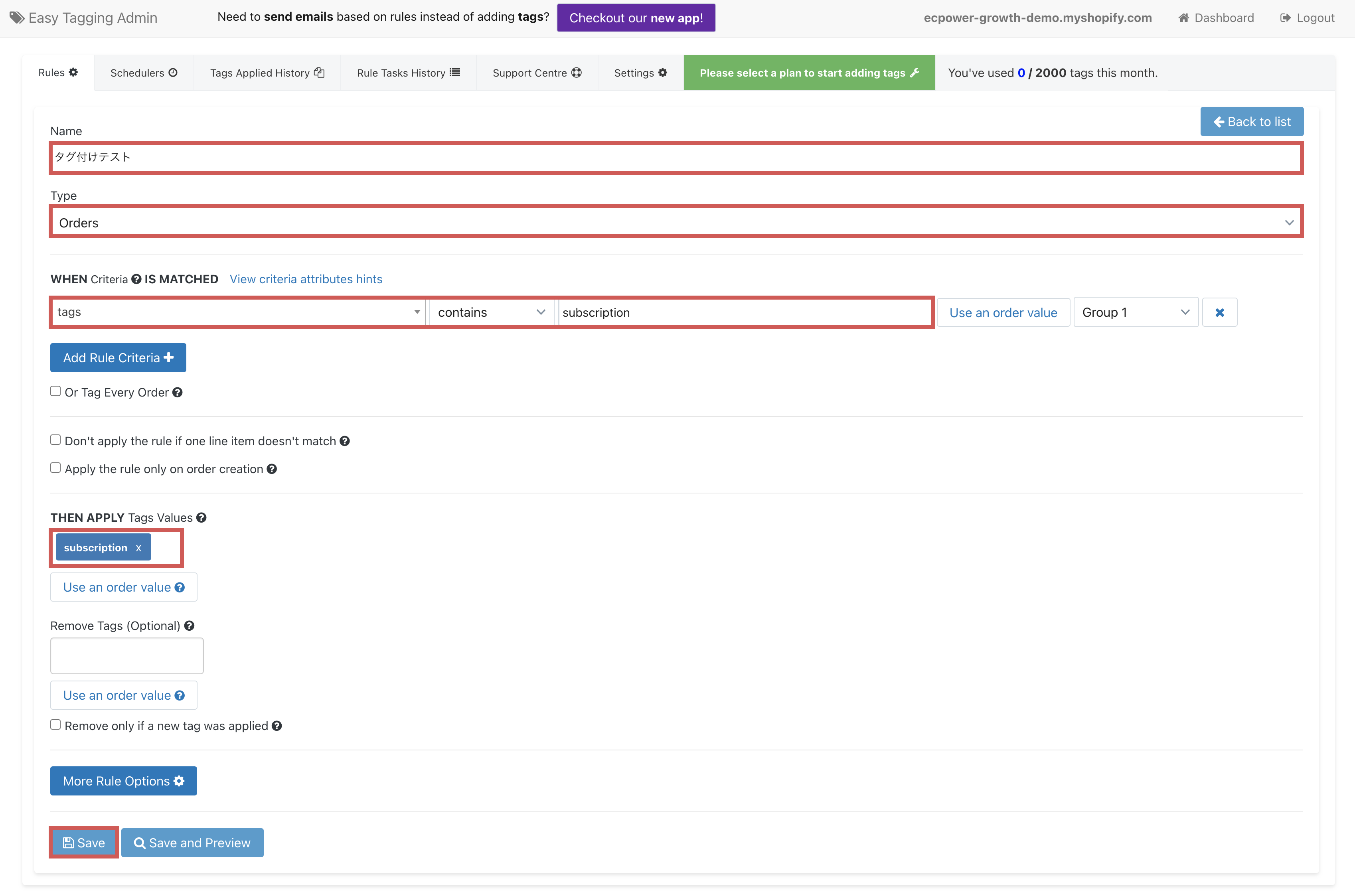Click the Dashboard home icon
Image resolution: width=1355 pixels, height=896 pixels.
click(1183, 18)
